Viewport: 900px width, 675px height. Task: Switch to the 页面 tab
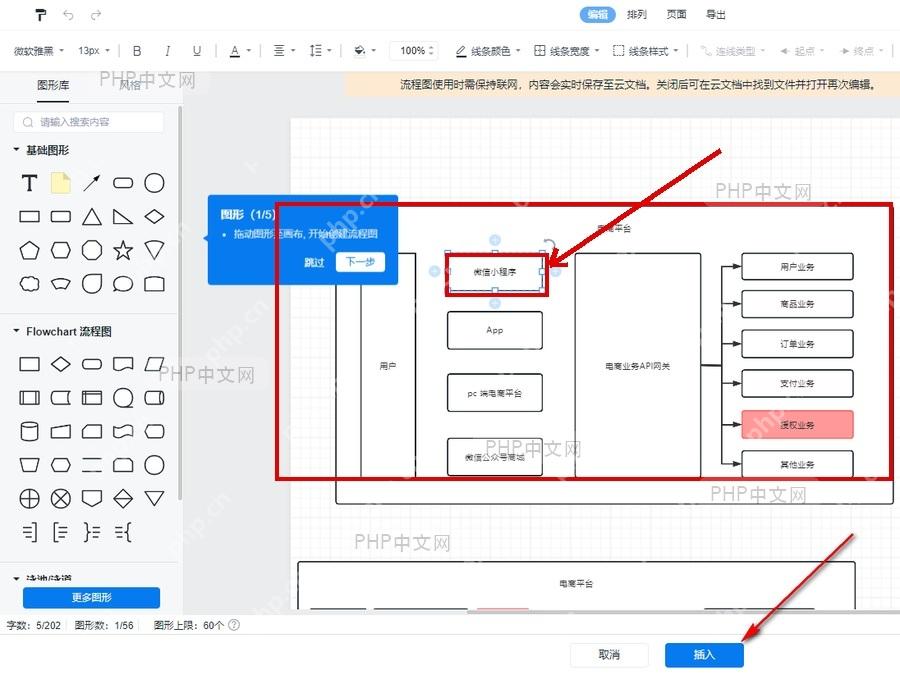(x=676, y=14)
